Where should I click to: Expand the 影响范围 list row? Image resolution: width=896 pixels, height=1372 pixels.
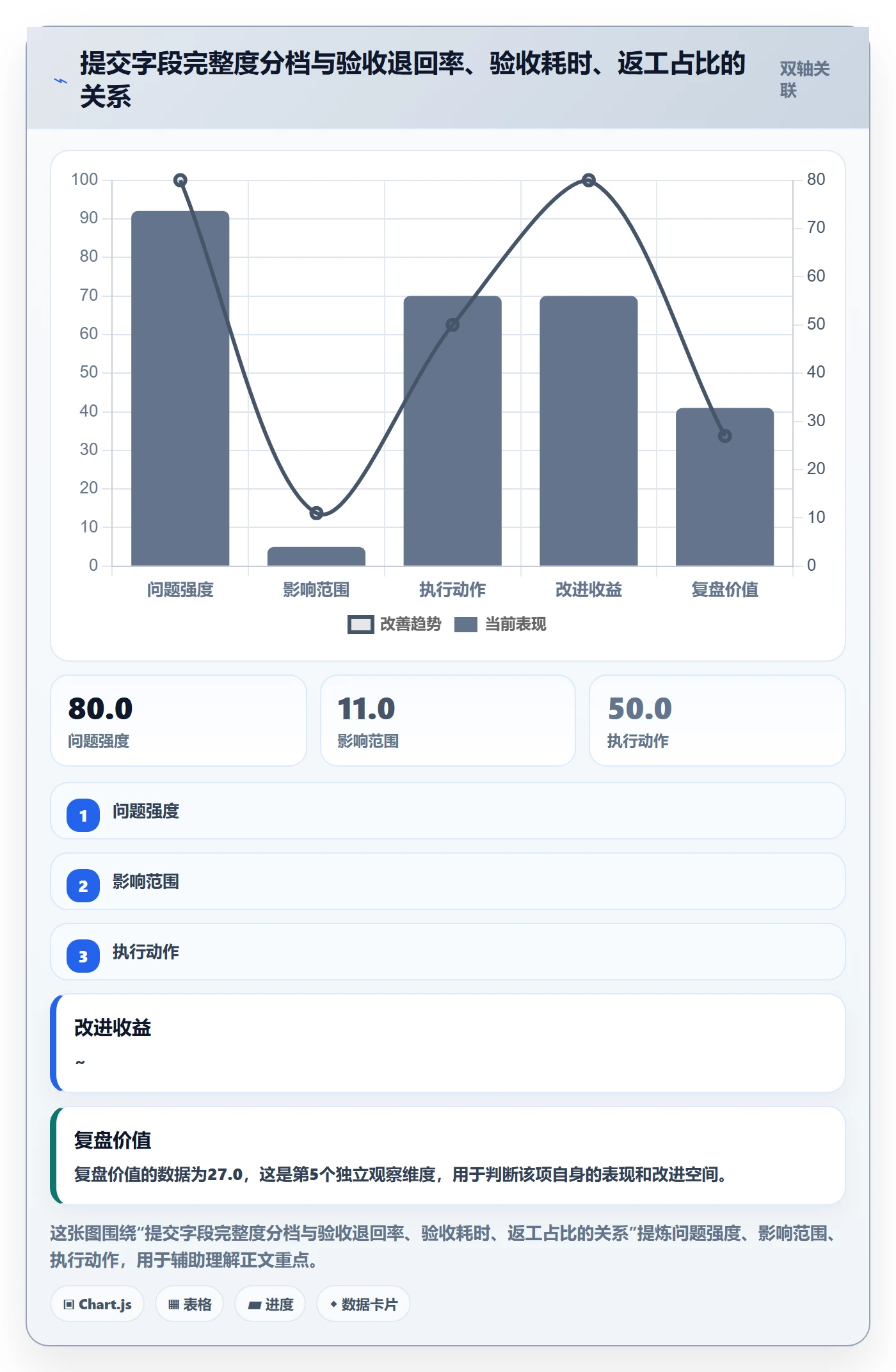pyautogui.click(x=448, y=881)
